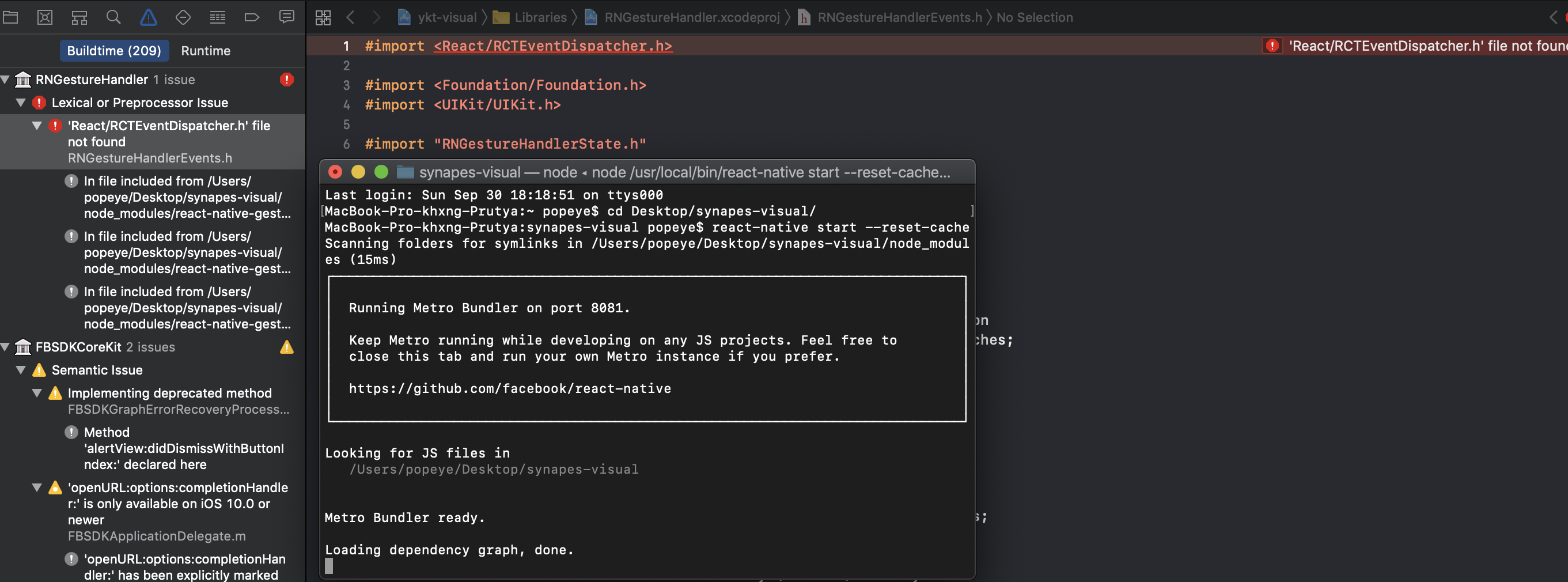Open the Project navigator folder icon

[10, 17]
